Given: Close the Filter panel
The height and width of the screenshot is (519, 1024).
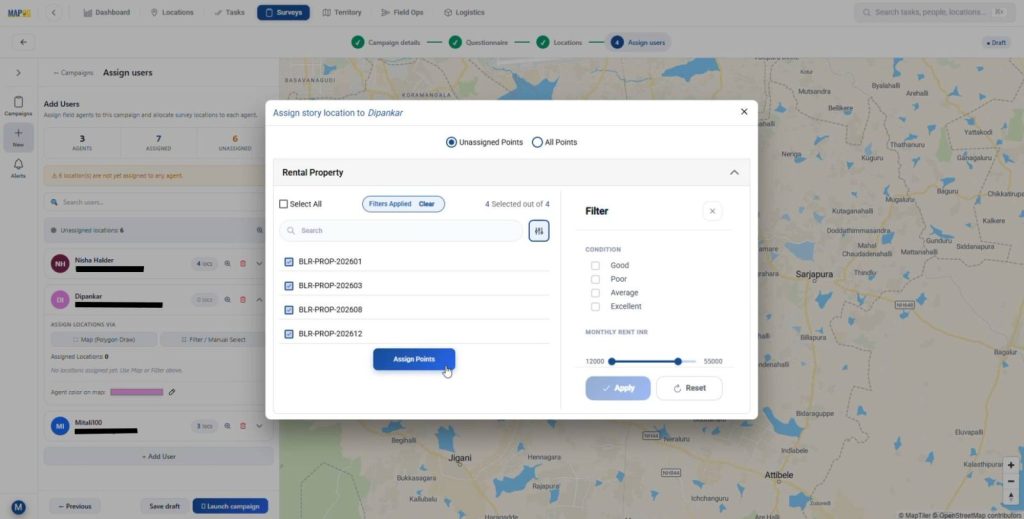Looking at the screenshot, I should [x=712, y=212].
